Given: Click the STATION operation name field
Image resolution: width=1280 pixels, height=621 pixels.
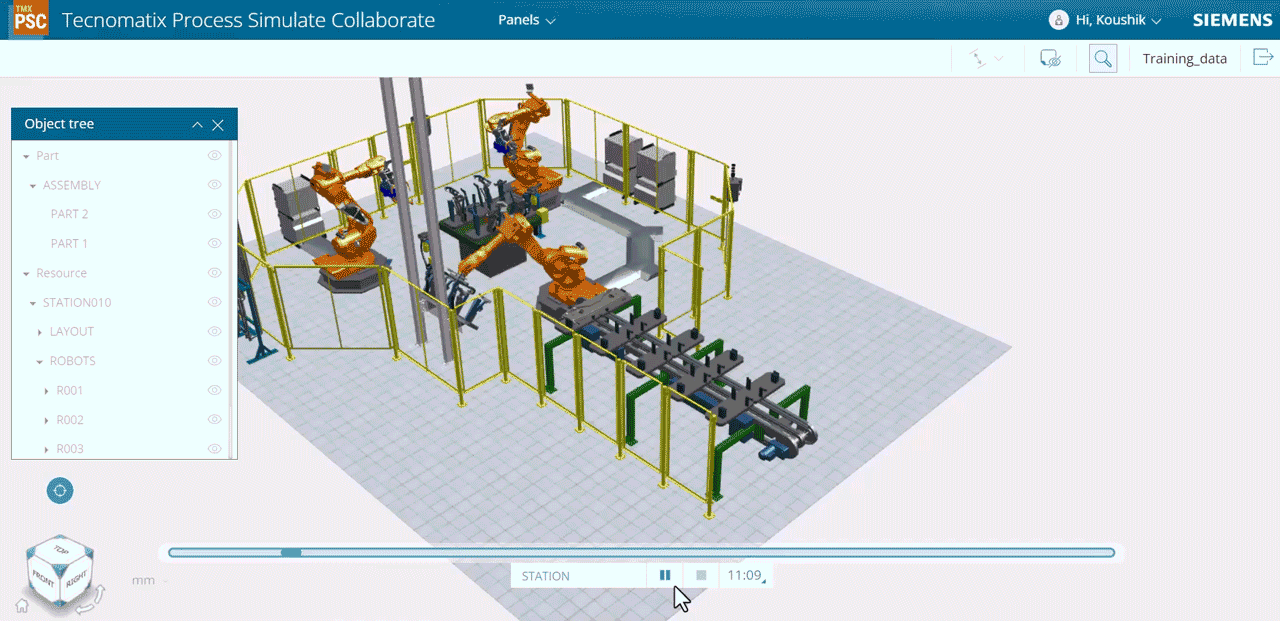Looking at the screenshot, I should (578, 576).
